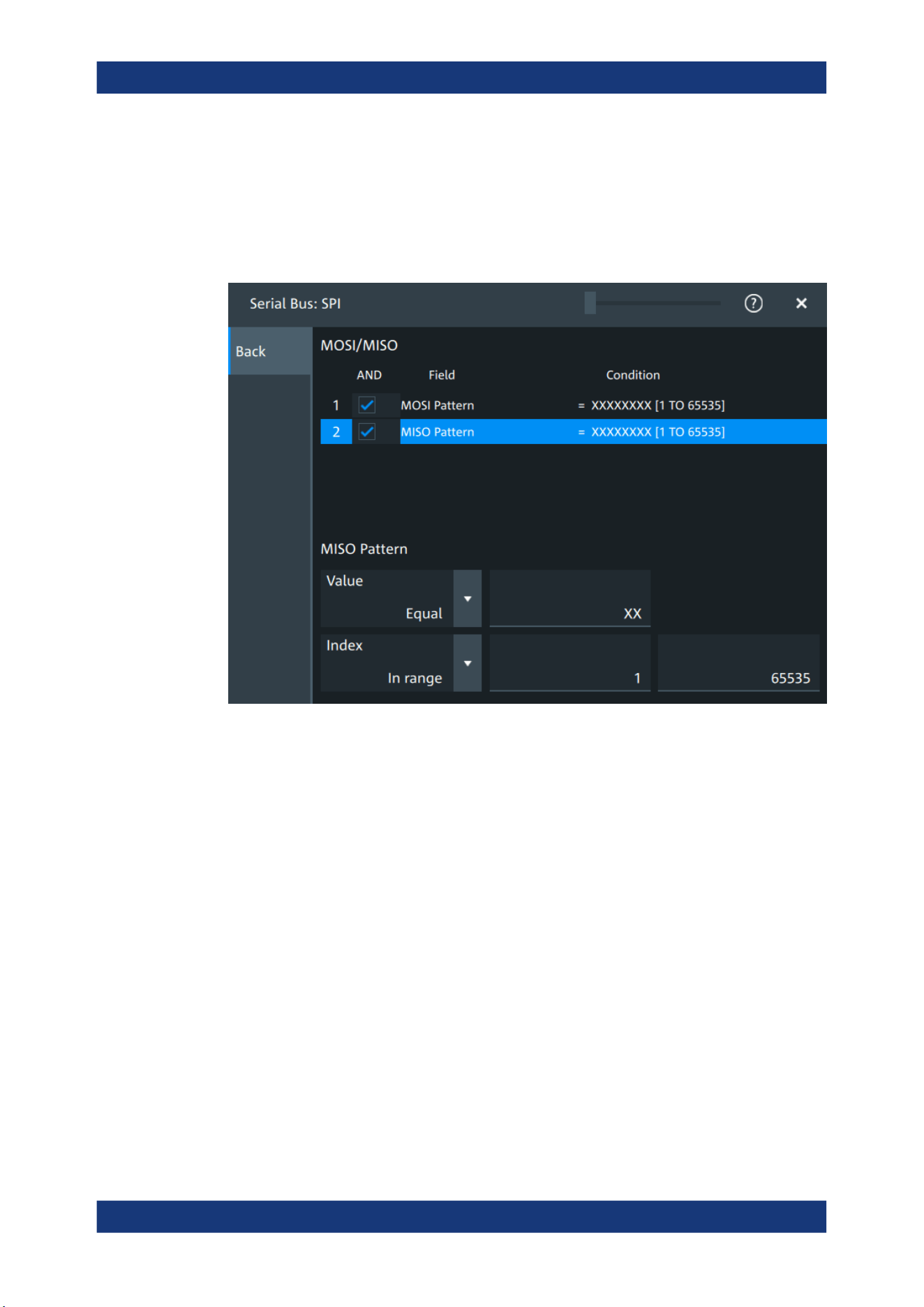Click row number 1 in table

[336, 406]
